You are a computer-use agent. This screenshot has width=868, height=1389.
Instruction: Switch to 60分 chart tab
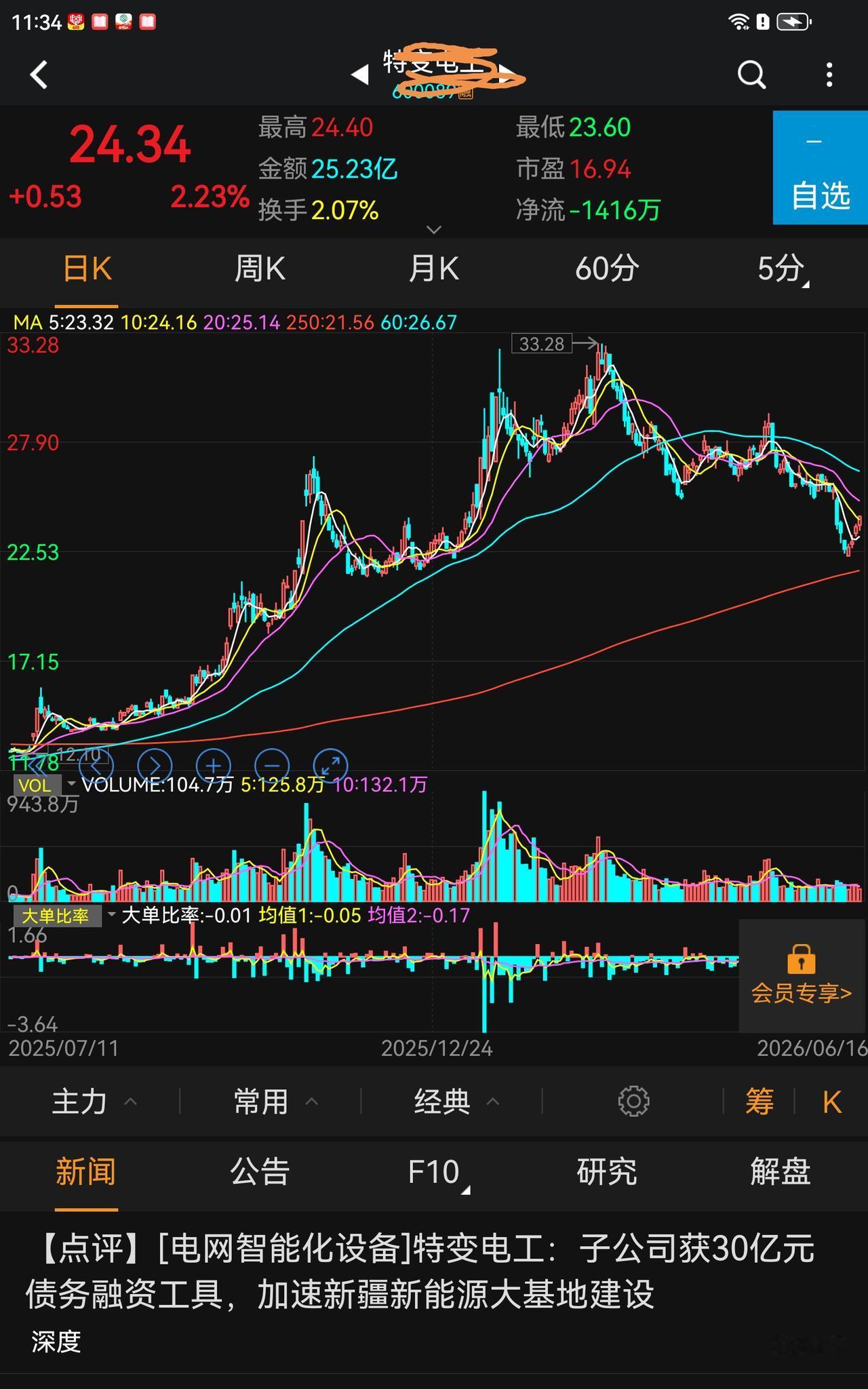[607, 269]
